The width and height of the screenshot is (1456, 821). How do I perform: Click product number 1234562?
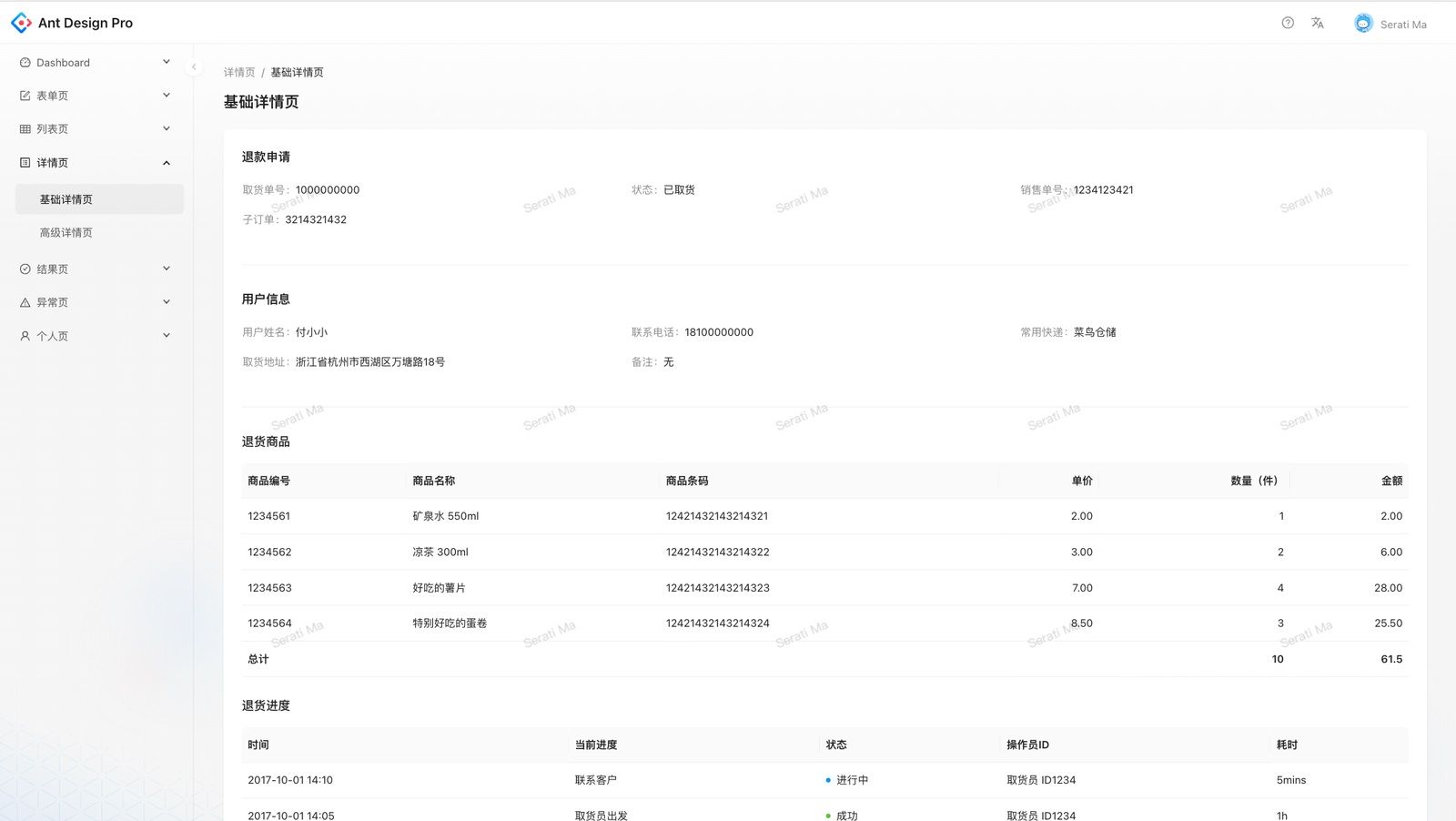(x=269, y=552)
